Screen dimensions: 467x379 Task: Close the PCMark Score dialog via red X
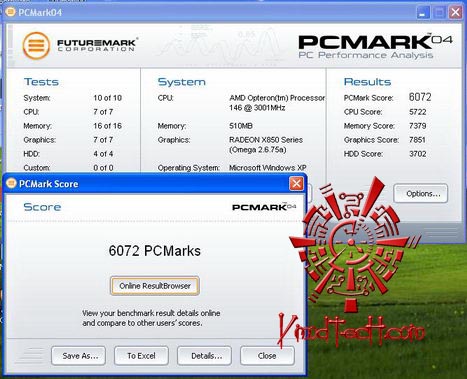coord(296,183)
